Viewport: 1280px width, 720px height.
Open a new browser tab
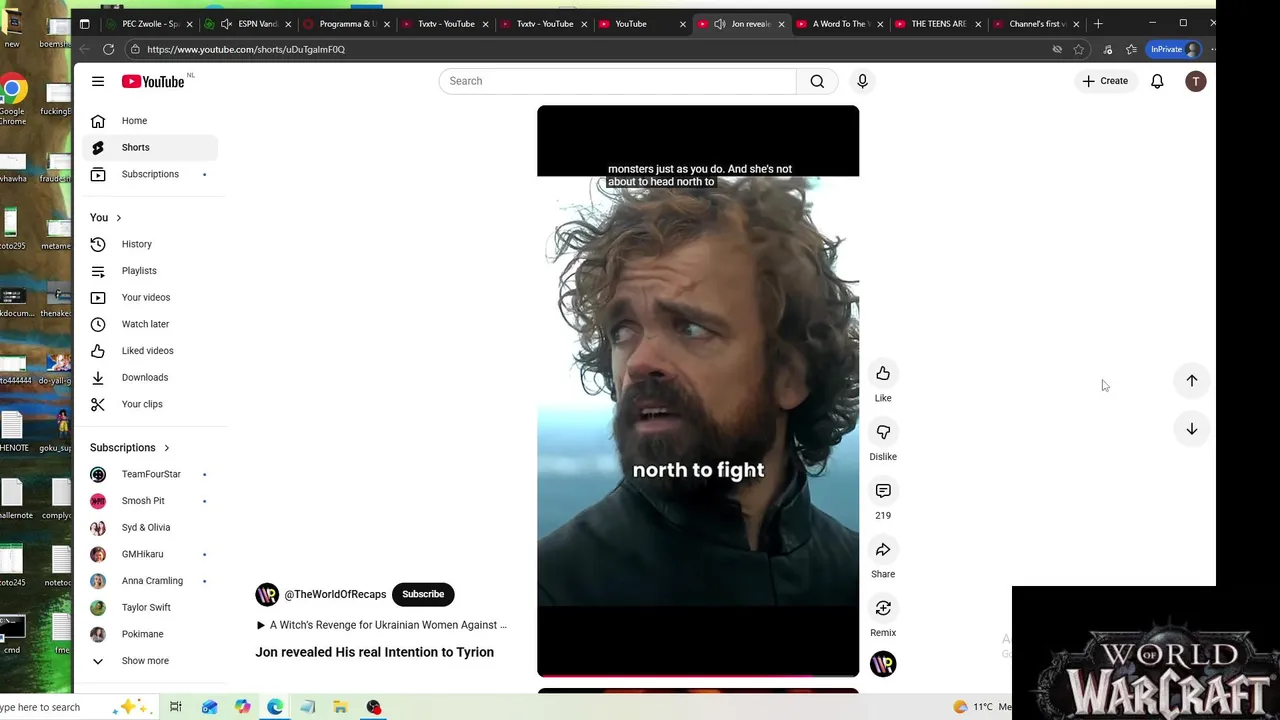point(1098,24)
